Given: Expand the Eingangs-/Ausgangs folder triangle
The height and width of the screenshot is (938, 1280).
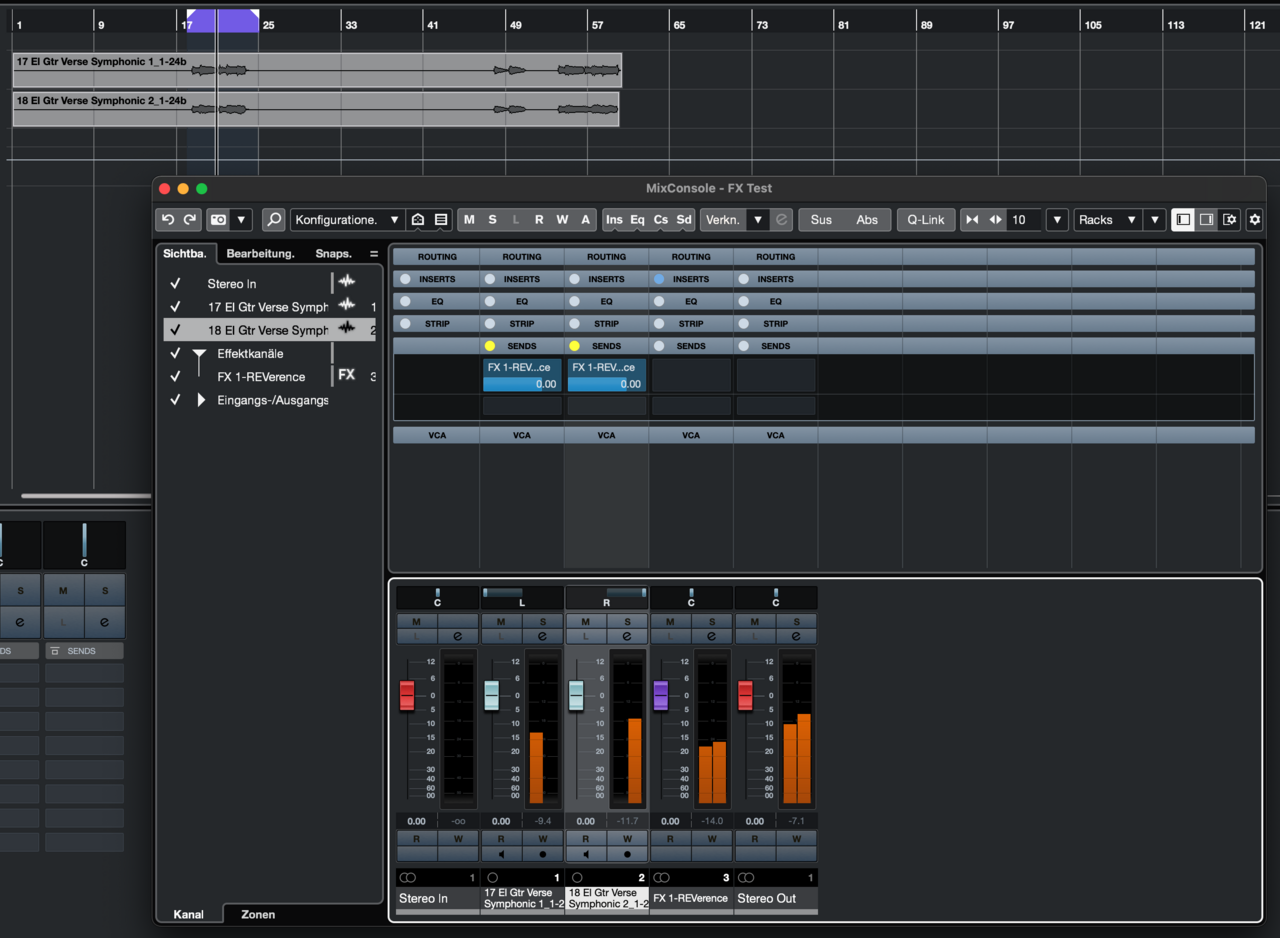Looking at the screenshot, I should click(x=201, y=400).
